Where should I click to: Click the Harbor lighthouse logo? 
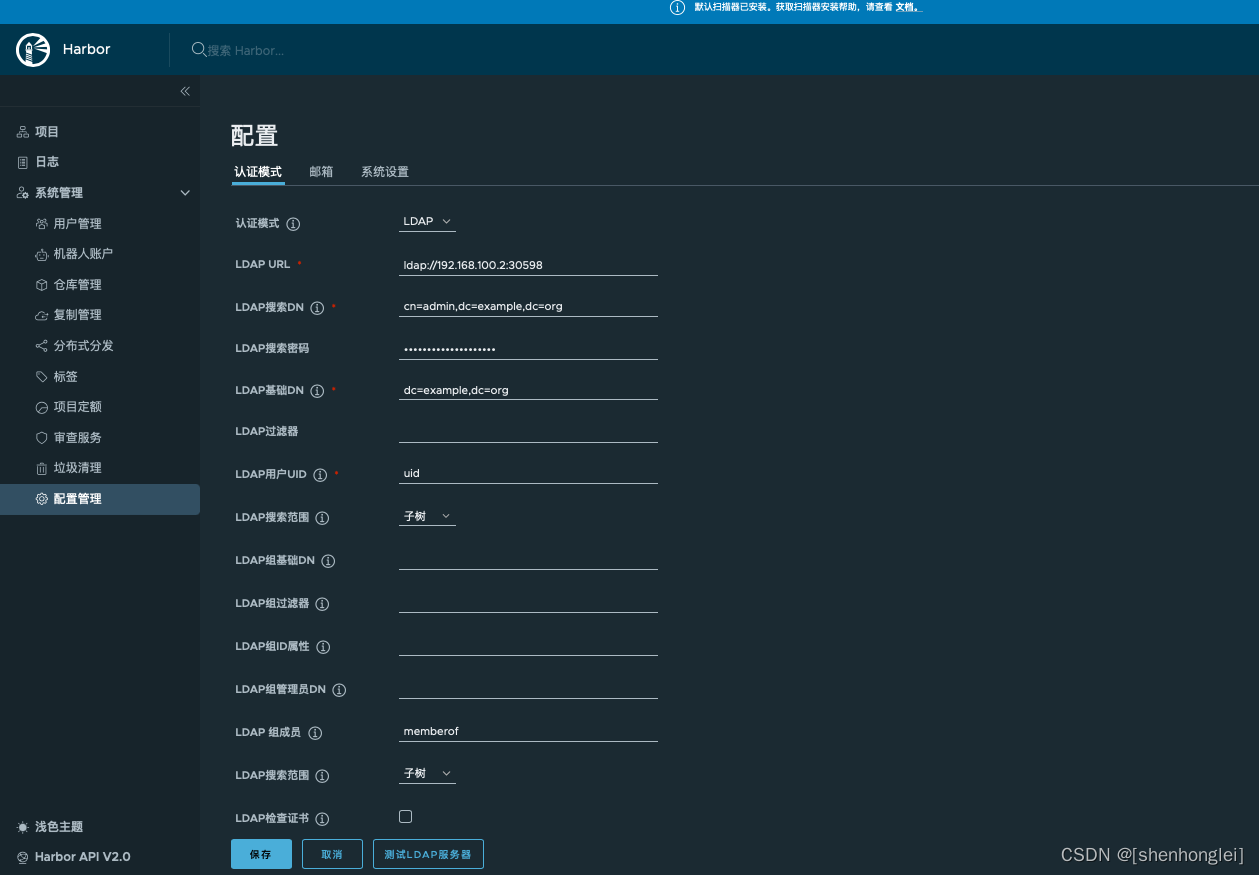pyautogui.click(x=33, y=50)
